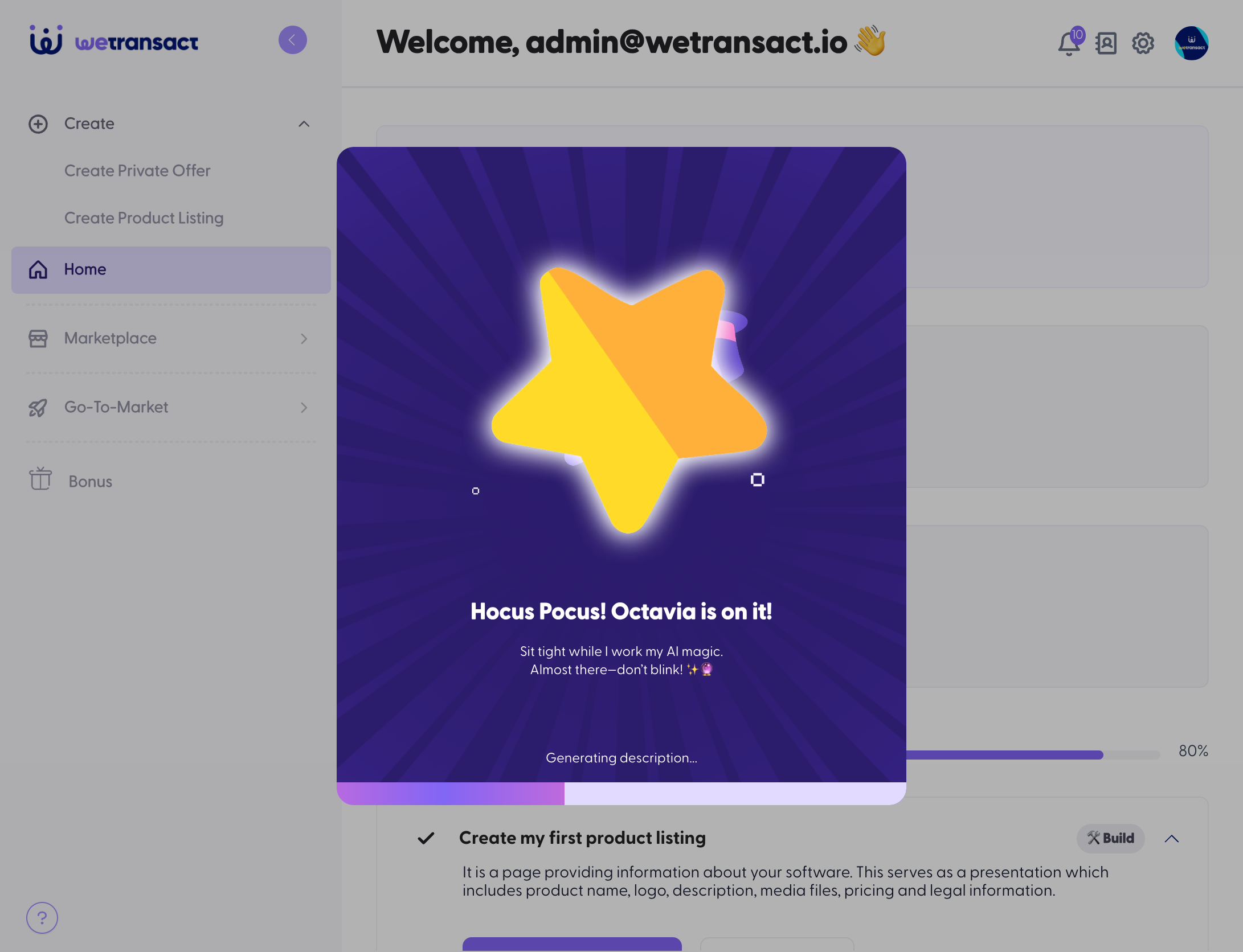Open the contacts address book icon
The height and width of the screenshot is (952, 1243).
(x=1106, y=43)
